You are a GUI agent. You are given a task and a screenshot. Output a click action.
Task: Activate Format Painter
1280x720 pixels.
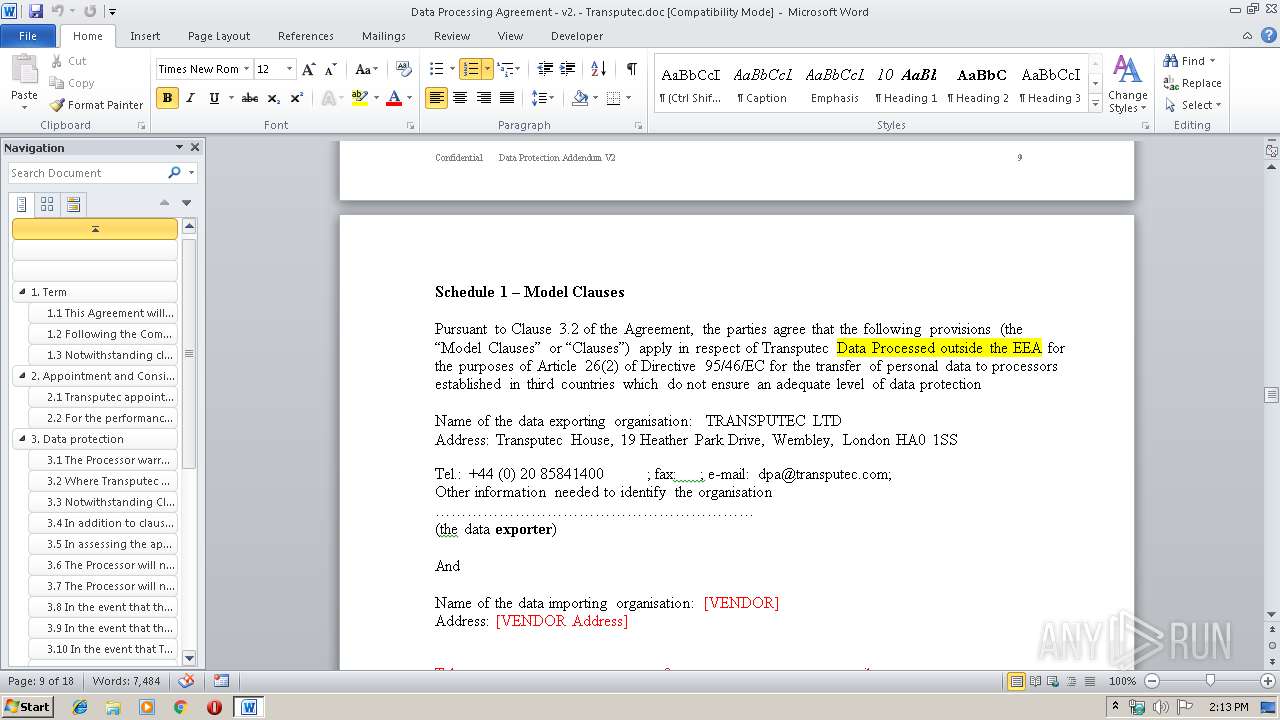click(x=96, y=105)
